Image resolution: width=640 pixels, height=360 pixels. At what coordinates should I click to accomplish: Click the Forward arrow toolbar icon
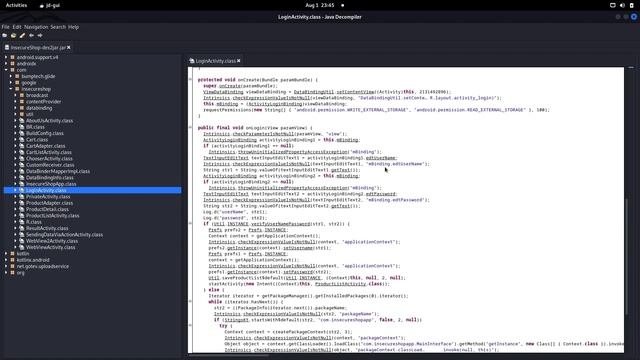pos(40,36)
